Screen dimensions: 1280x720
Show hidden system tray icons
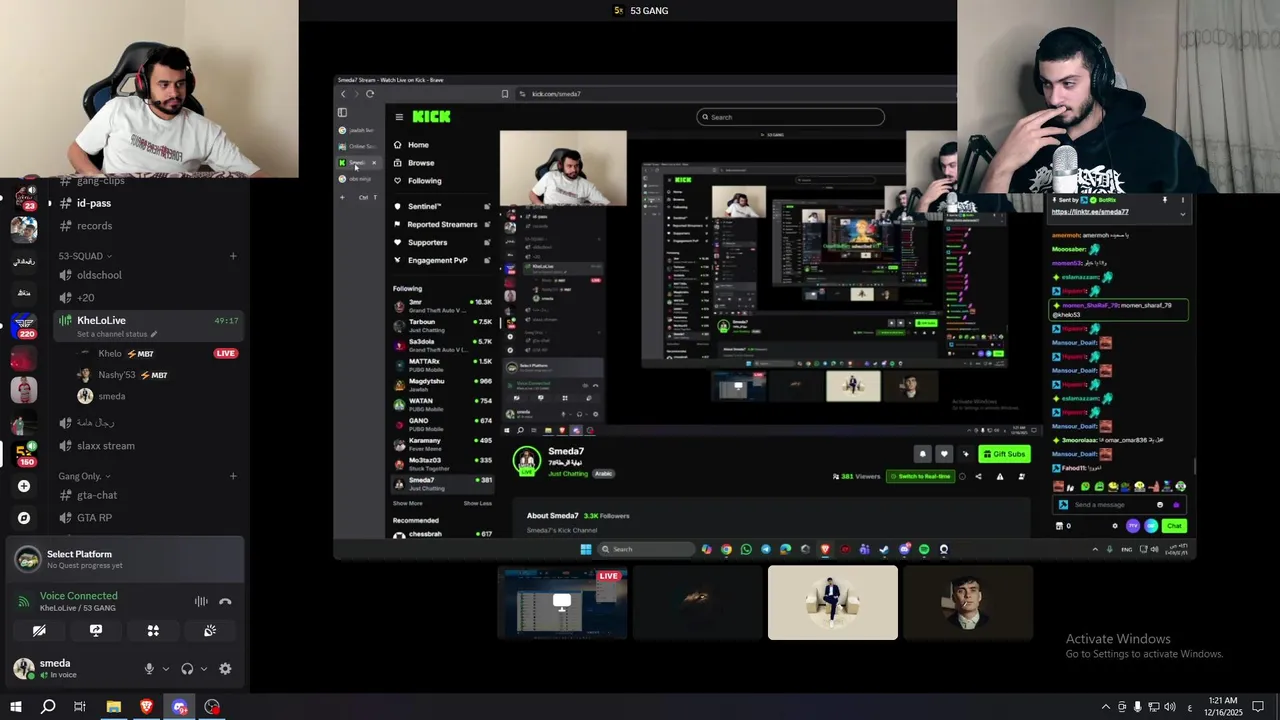click(x=1105, y=707)
